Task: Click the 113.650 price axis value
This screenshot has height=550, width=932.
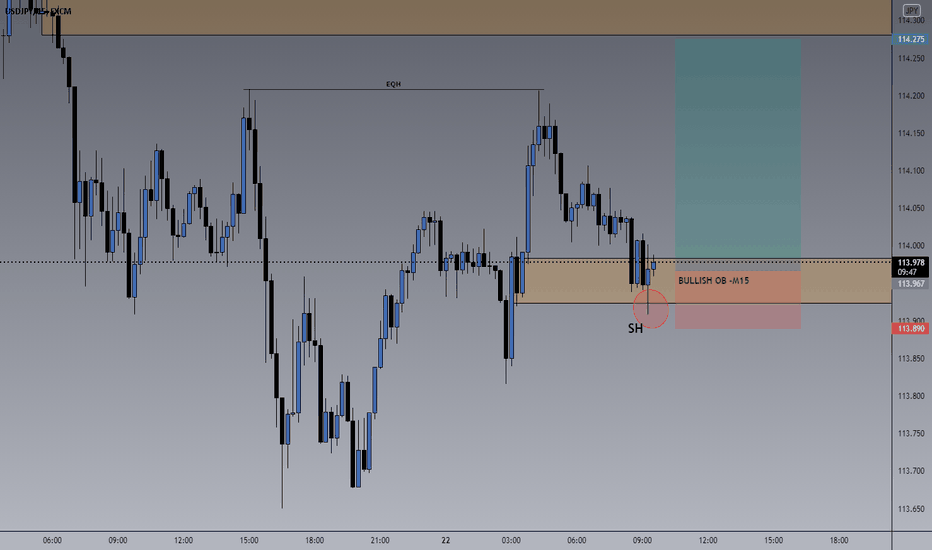Action: tap(911, 509)
